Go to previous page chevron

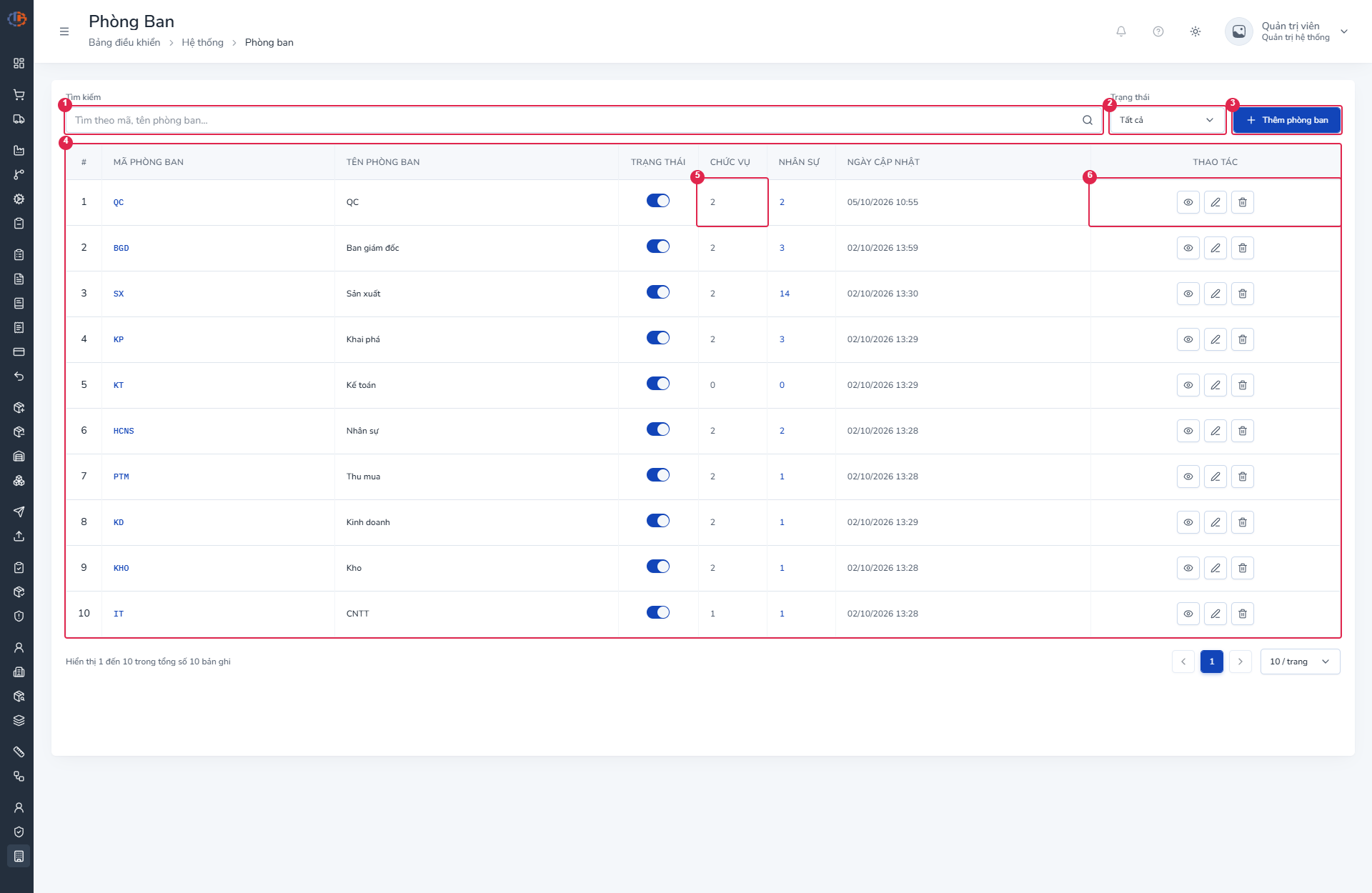1183,662
